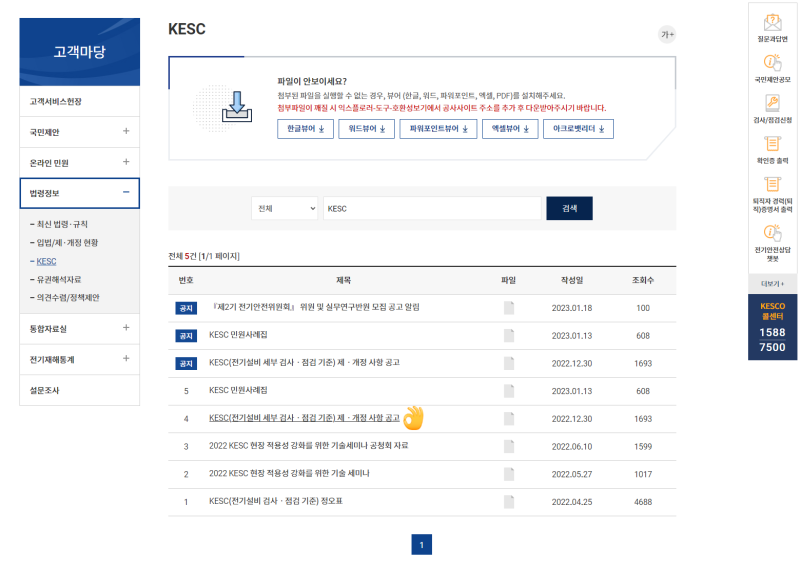
Task: Select 유권해석자료 submenu
Action: (59, 280)
